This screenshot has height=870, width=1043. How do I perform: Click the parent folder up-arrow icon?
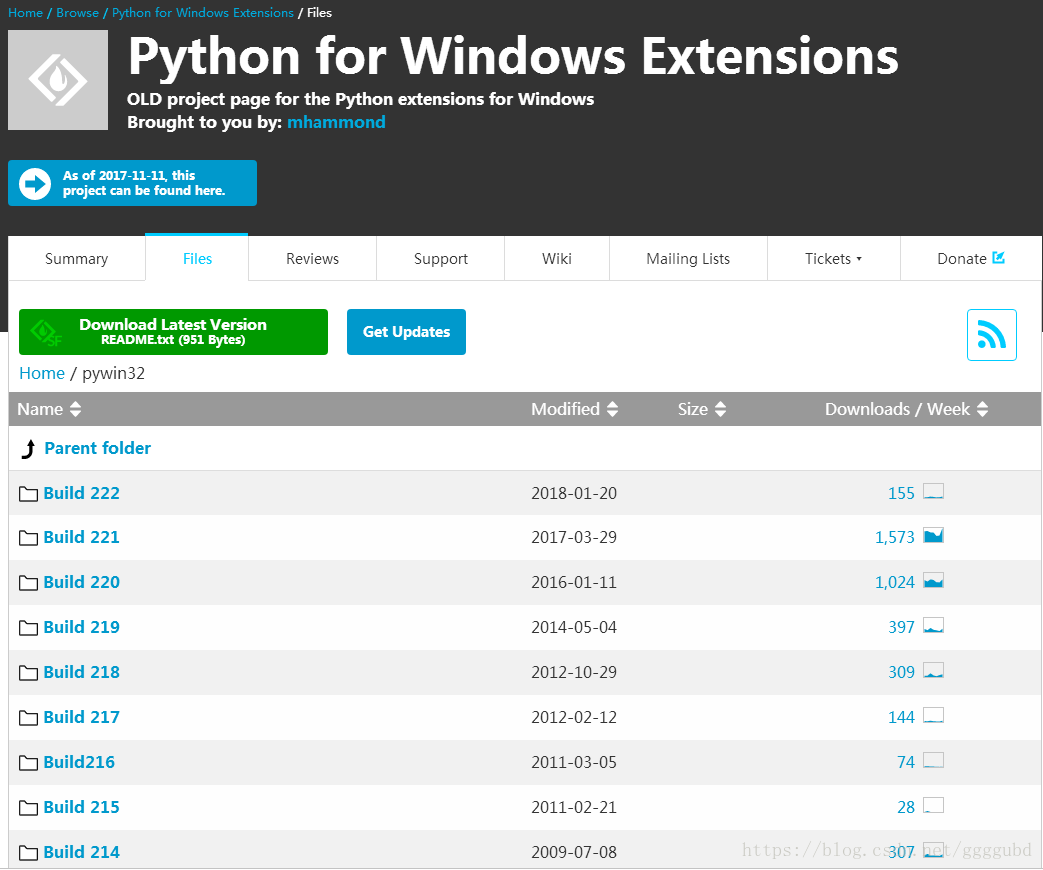[x=27, y=448]
